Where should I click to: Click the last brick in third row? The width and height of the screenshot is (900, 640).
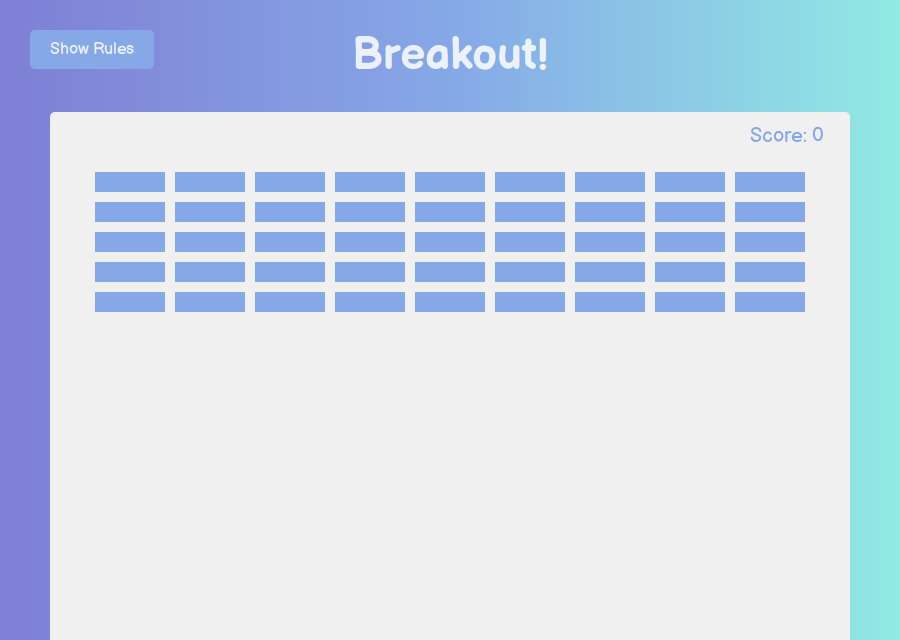click(770, 242)
